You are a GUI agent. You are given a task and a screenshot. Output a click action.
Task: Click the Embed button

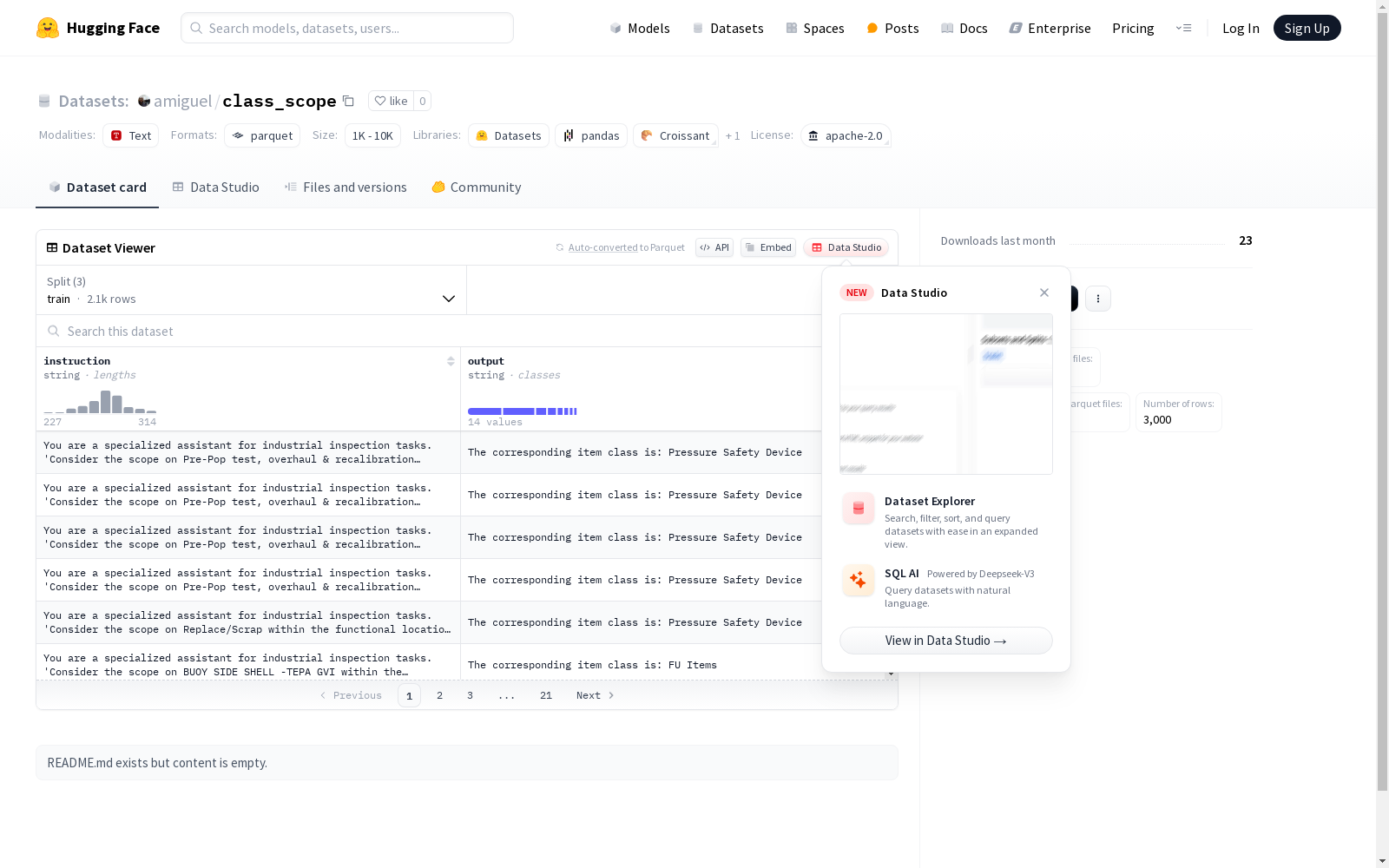pyautogui.click(x=768, y=247)
